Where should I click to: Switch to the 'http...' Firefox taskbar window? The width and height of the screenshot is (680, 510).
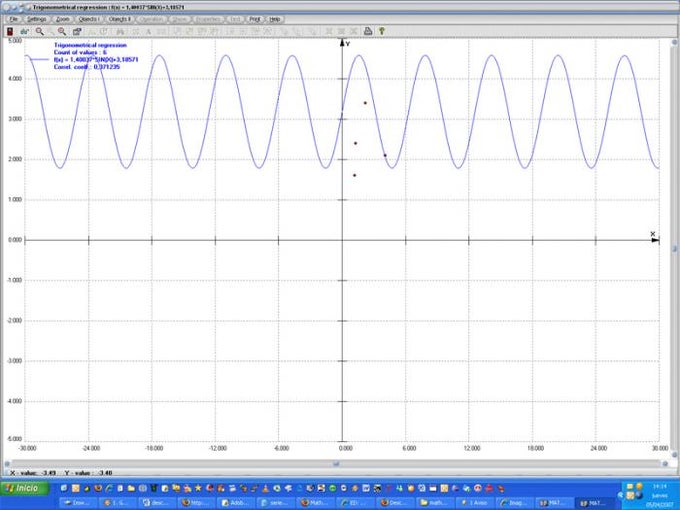pos(196,503)
